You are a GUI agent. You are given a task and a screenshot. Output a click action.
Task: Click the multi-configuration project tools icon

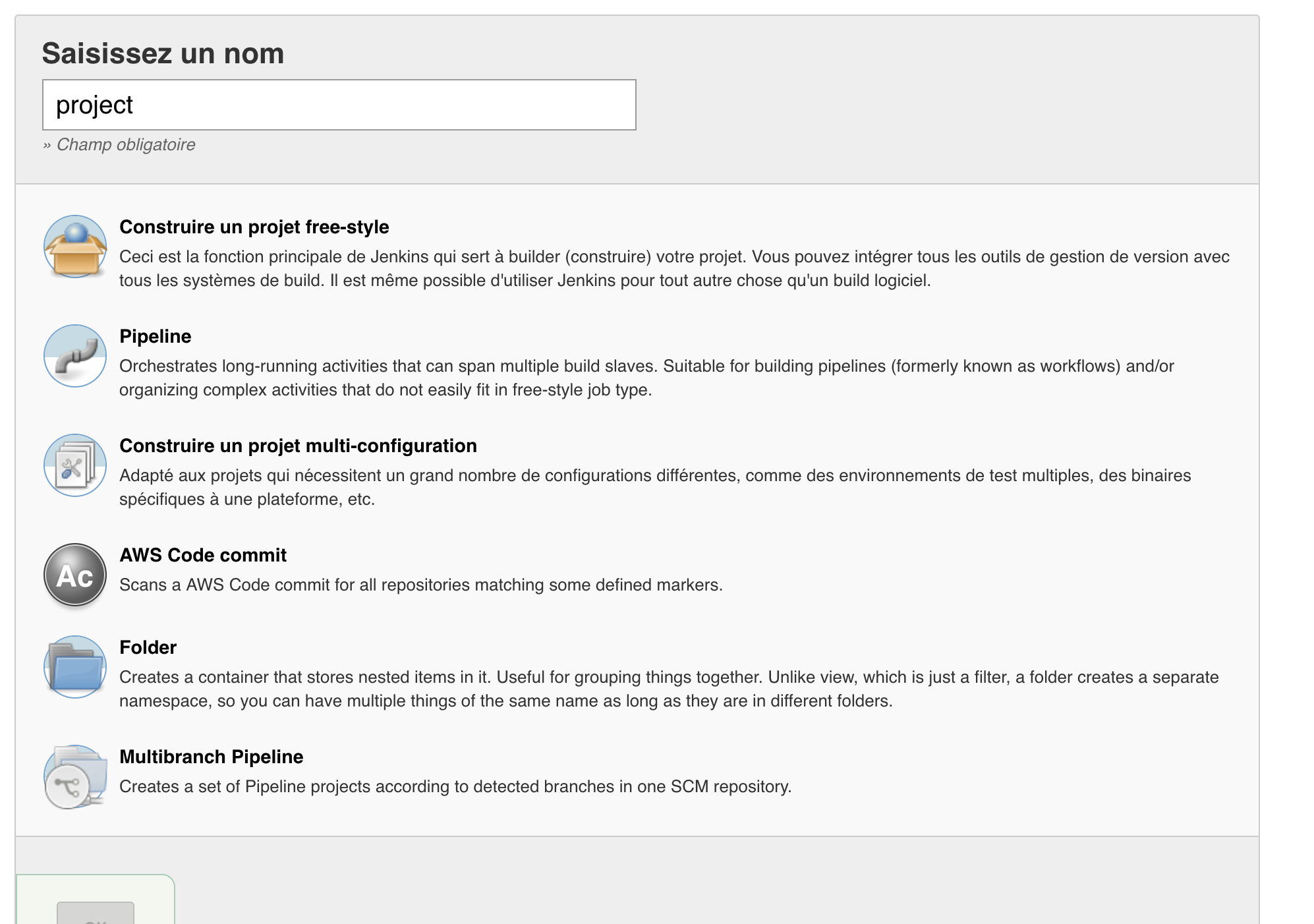click(75, 465)
